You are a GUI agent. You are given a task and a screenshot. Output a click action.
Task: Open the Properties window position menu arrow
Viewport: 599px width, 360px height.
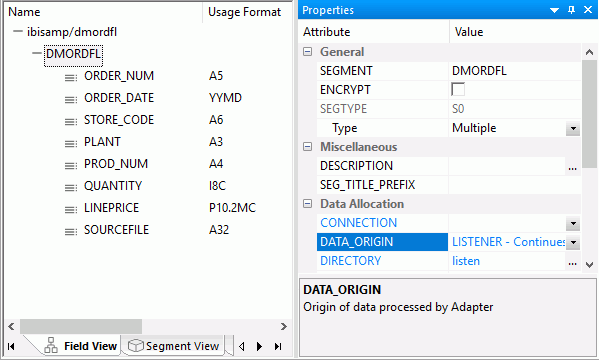coord(554,10)
